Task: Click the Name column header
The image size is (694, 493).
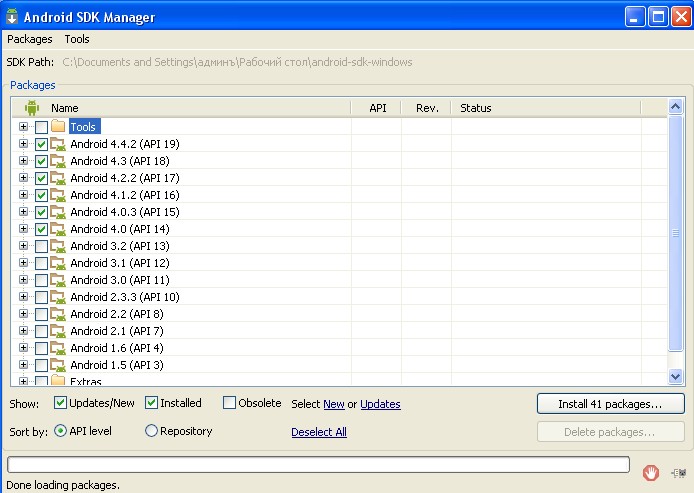Action: tap(181, 108)
